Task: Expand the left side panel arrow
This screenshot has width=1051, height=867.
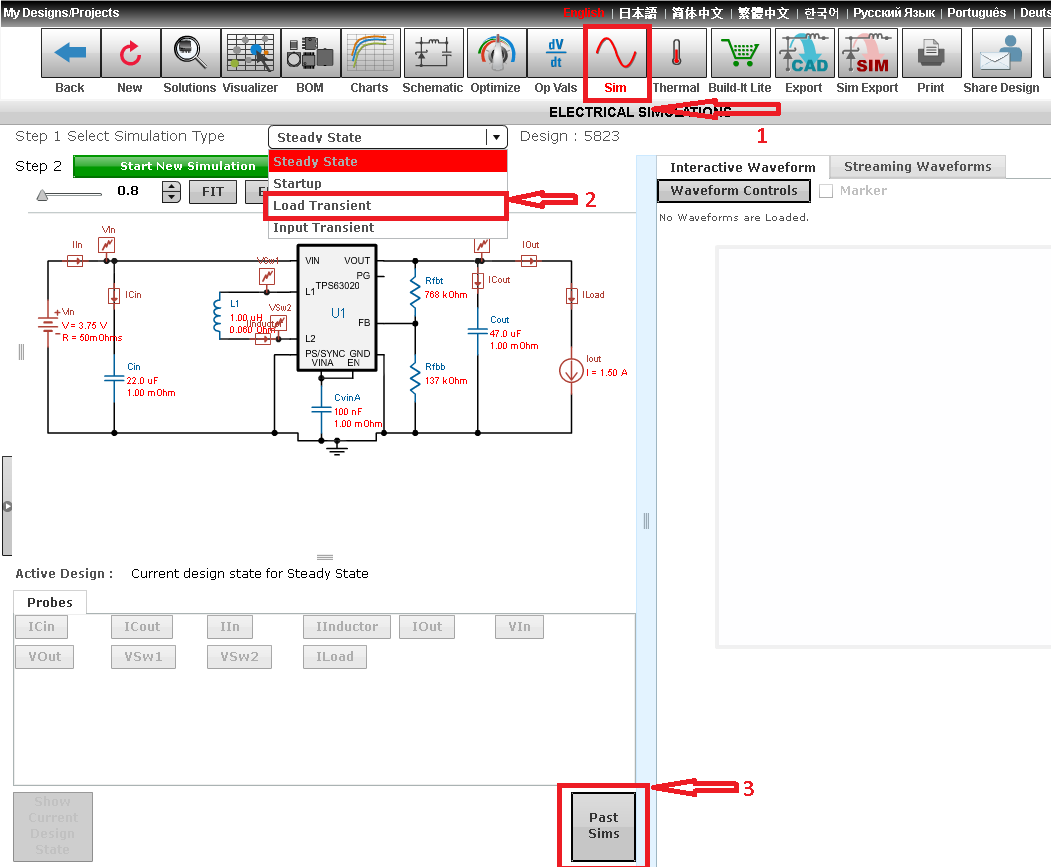Action: click(x=7, y=506)
